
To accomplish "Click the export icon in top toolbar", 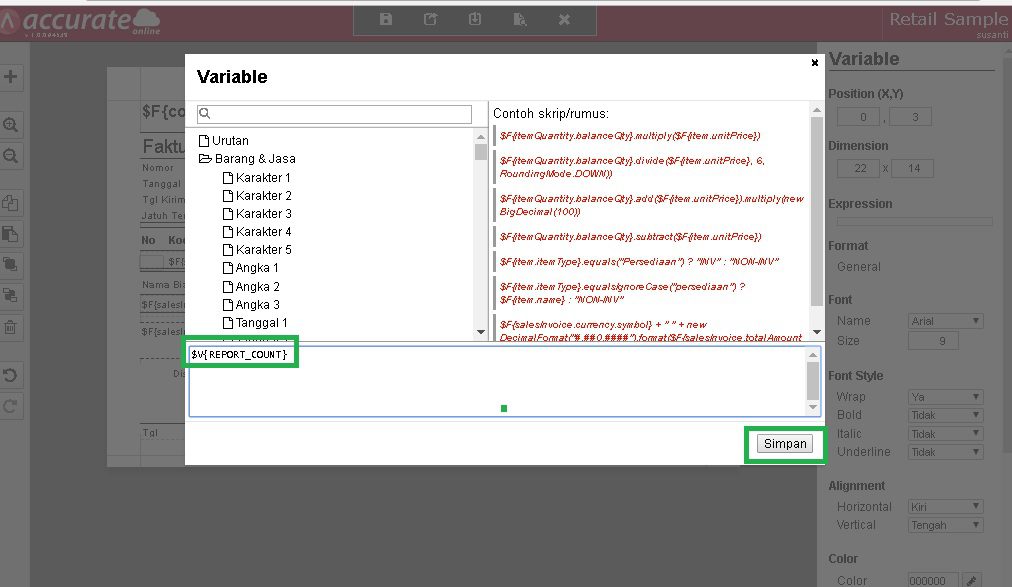I will coord(431,19).
